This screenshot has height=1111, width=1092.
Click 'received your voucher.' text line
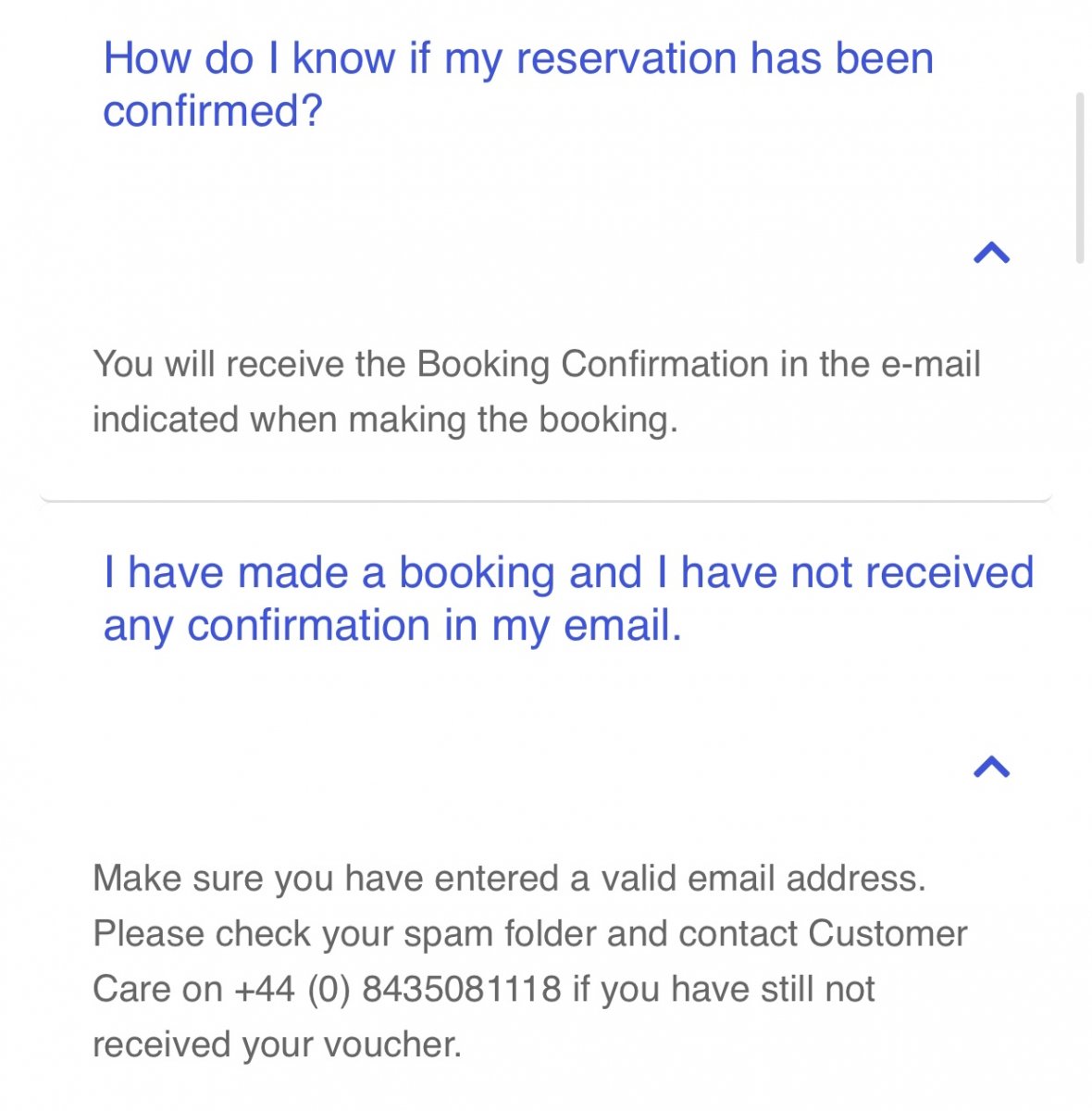(277, 1044)
